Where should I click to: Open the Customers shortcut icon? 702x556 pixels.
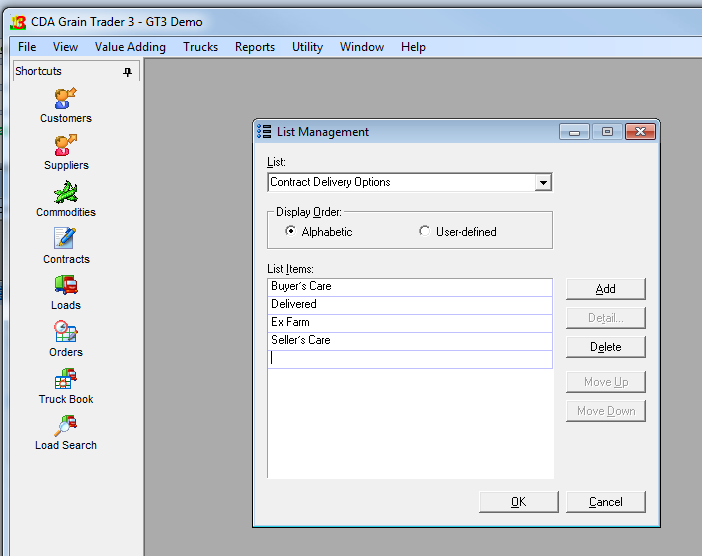[x=66, y=98]
